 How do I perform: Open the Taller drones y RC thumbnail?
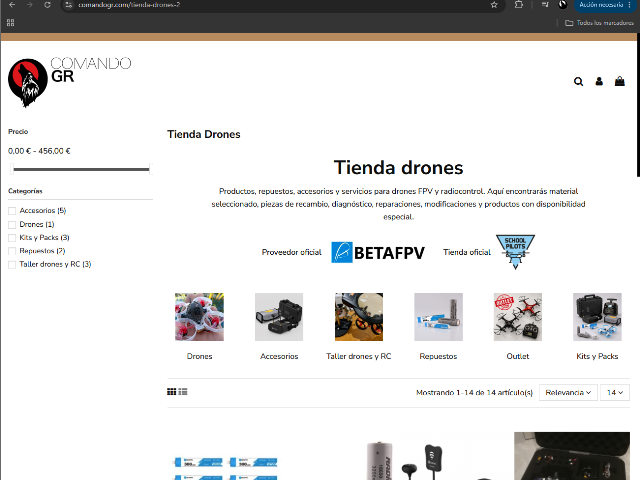pyautogui.click(x=359, y=317)
